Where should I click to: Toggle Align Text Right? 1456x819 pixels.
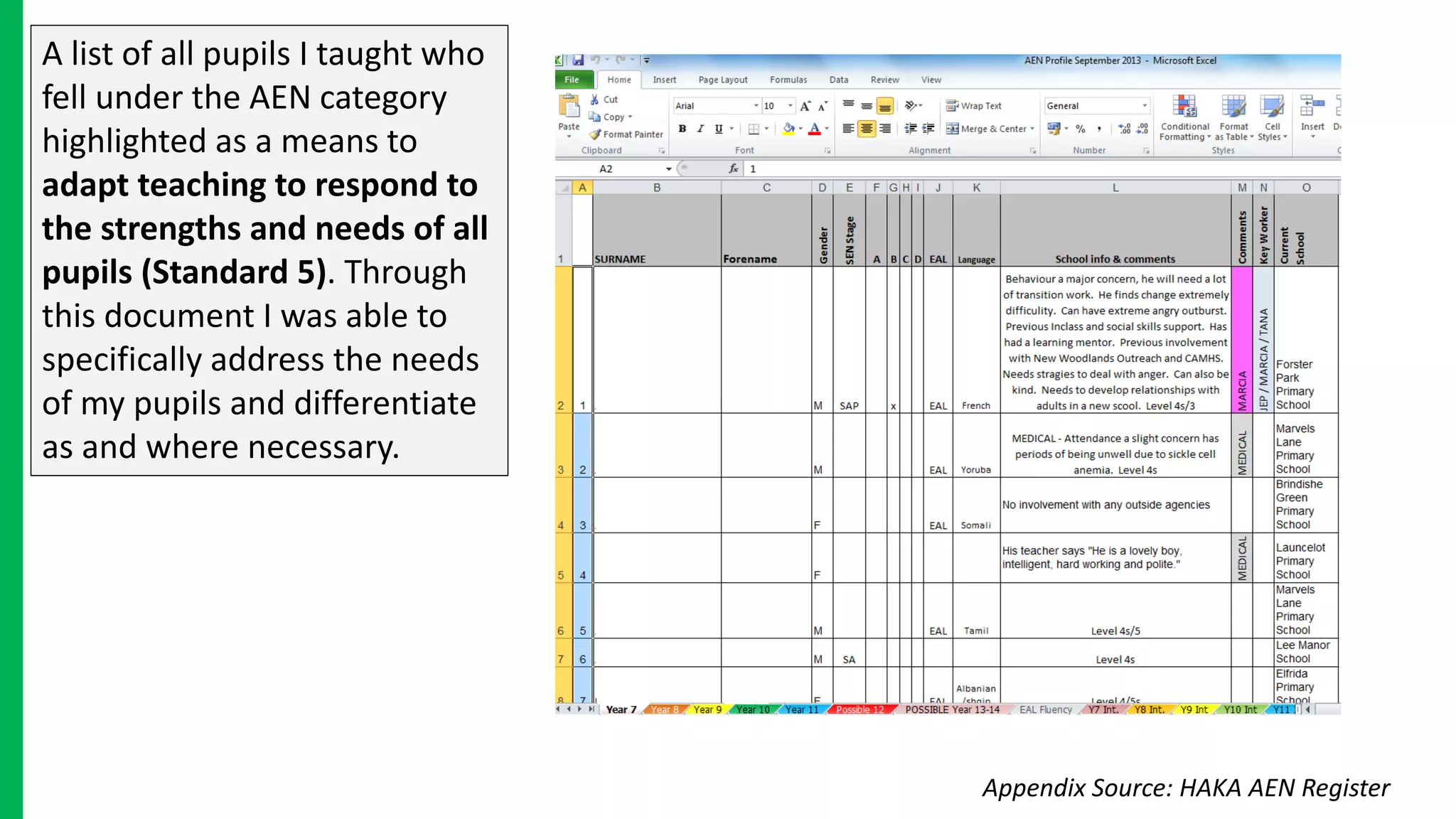885,129
